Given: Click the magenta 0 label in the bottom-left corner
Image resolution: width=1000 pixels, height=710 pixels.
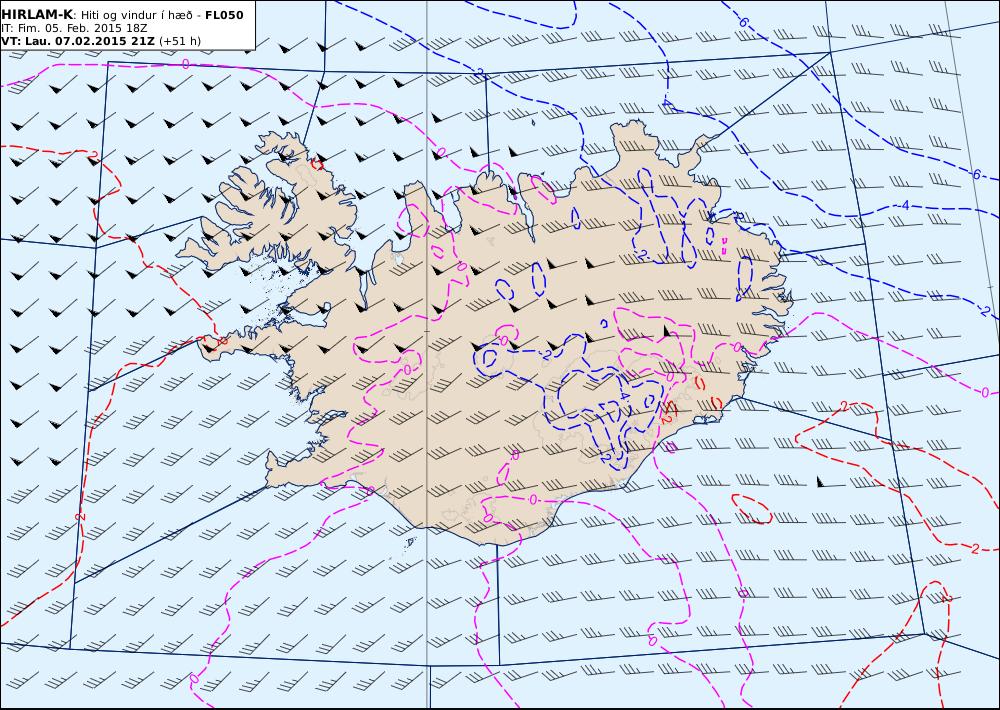Looking at the screenshot, I should (x=194, y=679).
